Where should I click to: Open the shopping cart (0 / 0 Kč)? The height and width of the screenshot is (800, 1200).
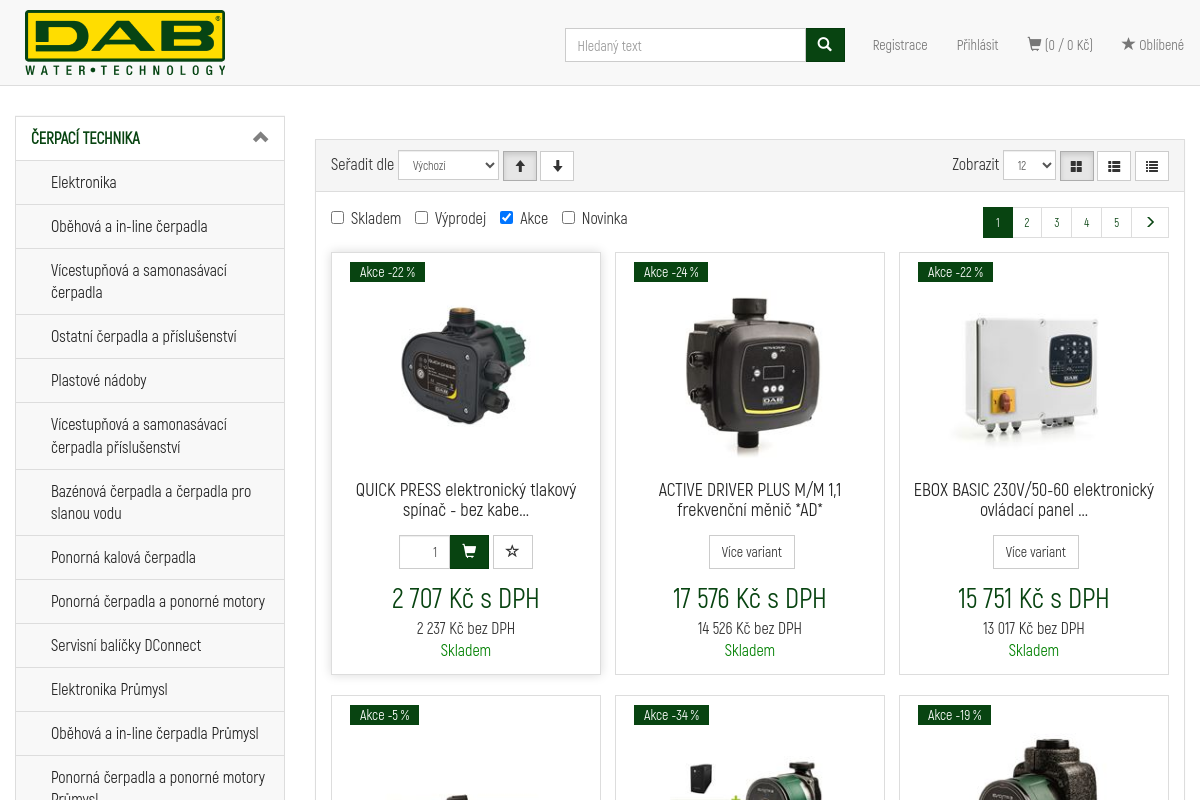point(1060,45)
